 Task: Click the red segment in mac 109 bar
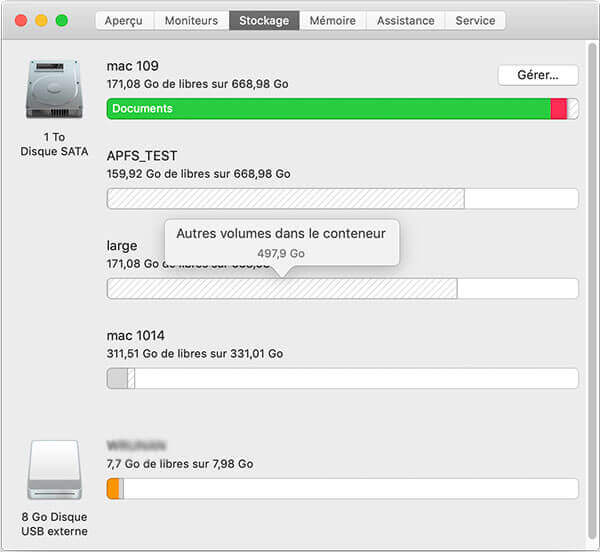(559, 109)
